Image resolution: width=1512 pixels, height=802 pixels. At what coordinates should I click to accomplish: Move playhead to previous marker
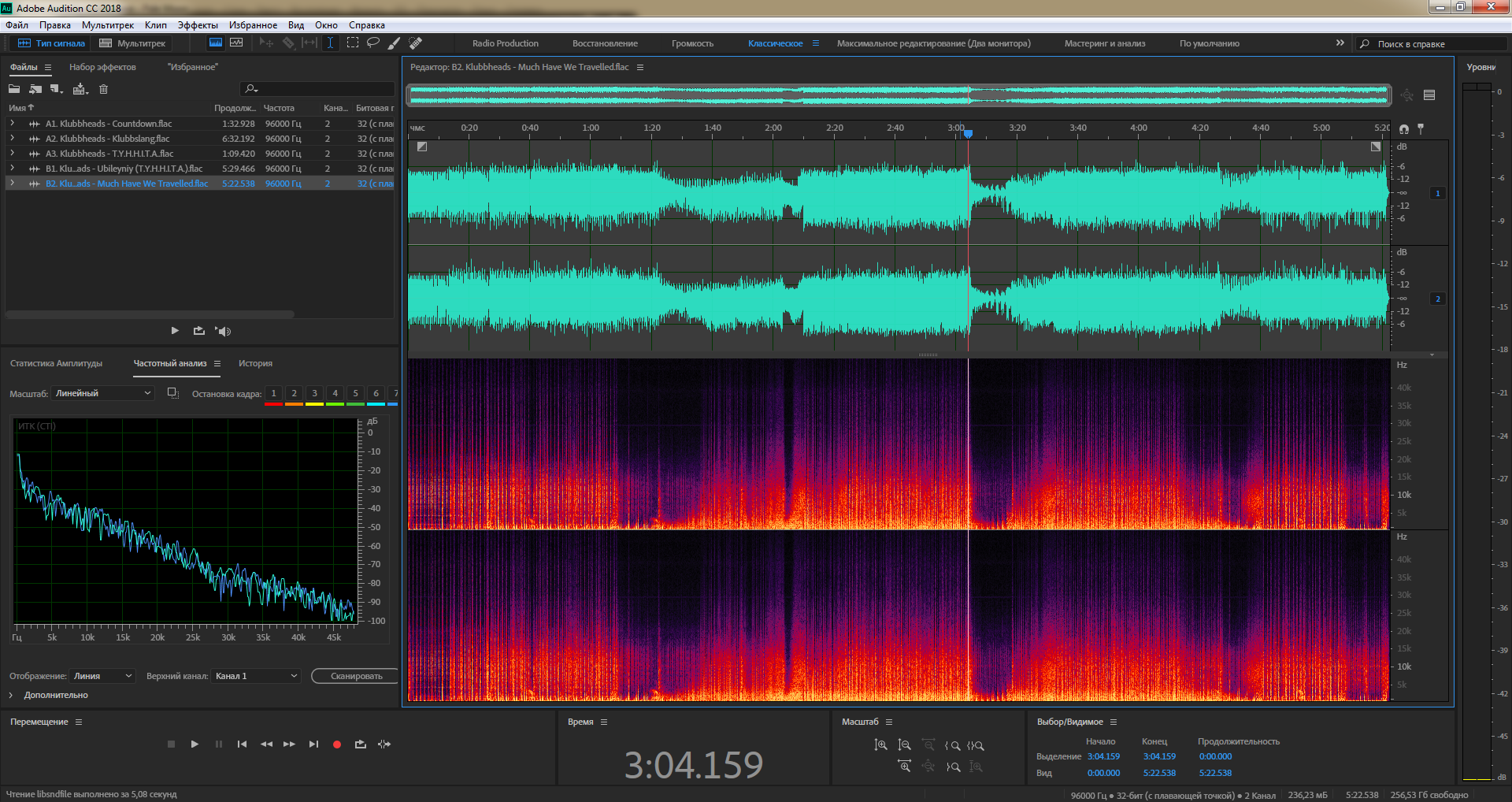[242, 744]
